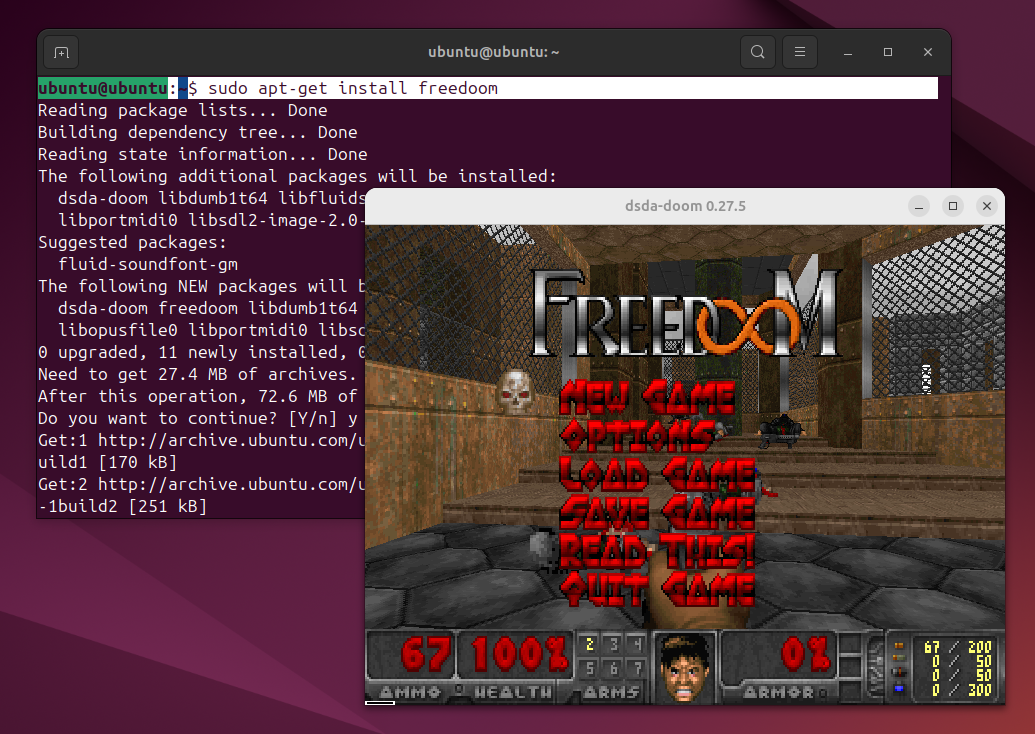Minimize the terminal window
Viewport: 1035px width, 734px height.
(x=848, y=52)
